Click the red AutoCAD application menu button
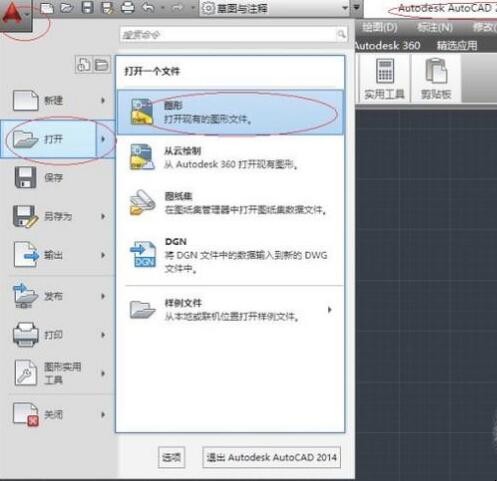 click(16, 16)
